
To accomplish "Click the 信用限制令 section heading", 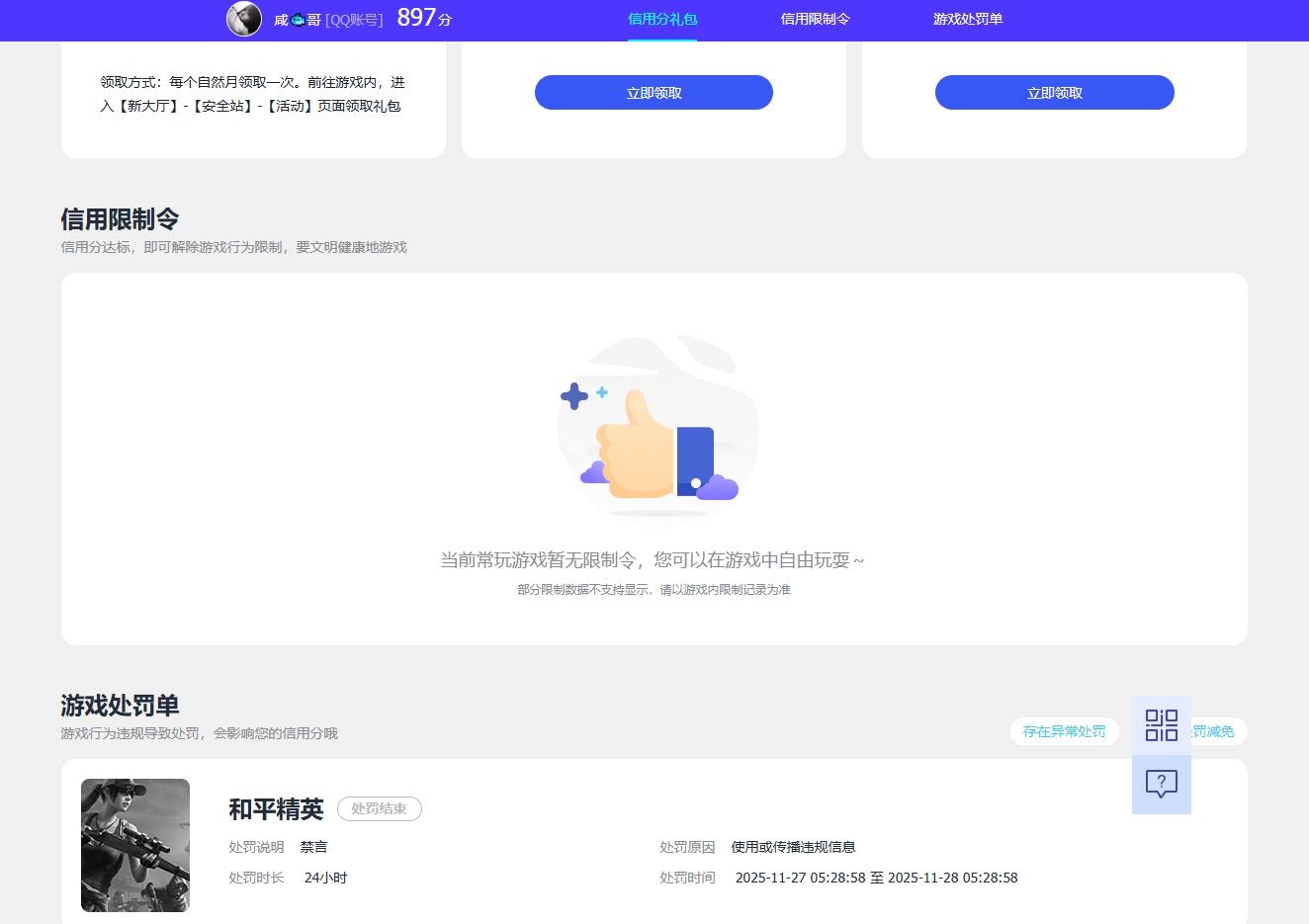I will click(120, 219).
